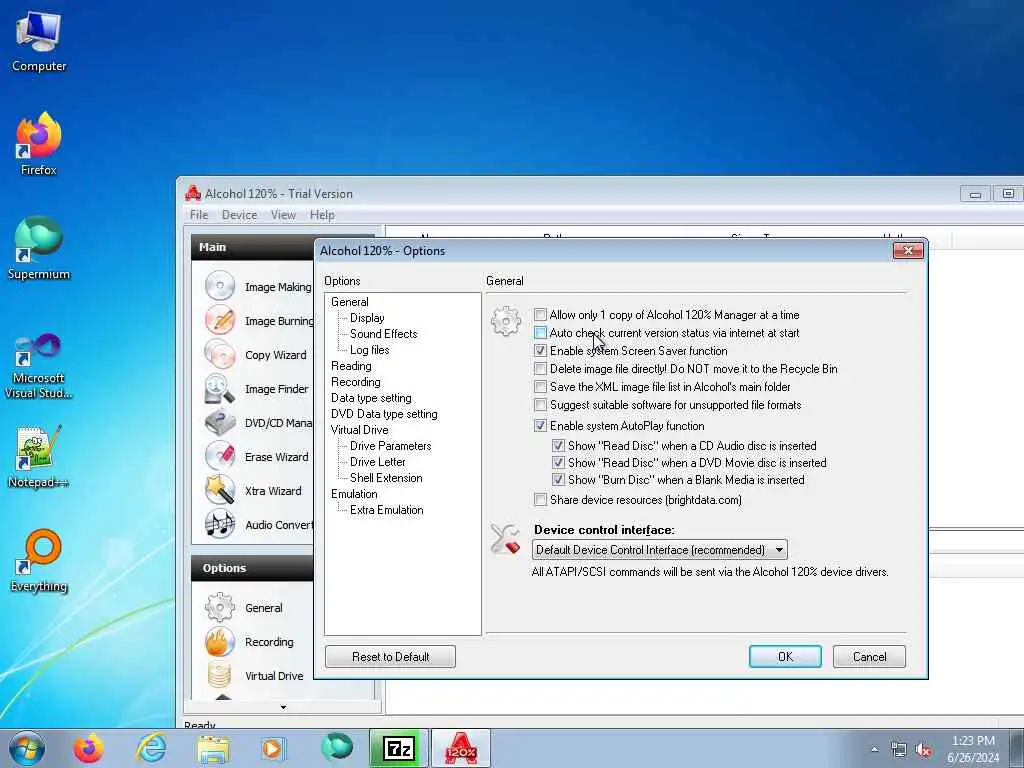Toggle Auto check current version status checkbox
Screen dimensions: 1024x768
tap(540, 333)
